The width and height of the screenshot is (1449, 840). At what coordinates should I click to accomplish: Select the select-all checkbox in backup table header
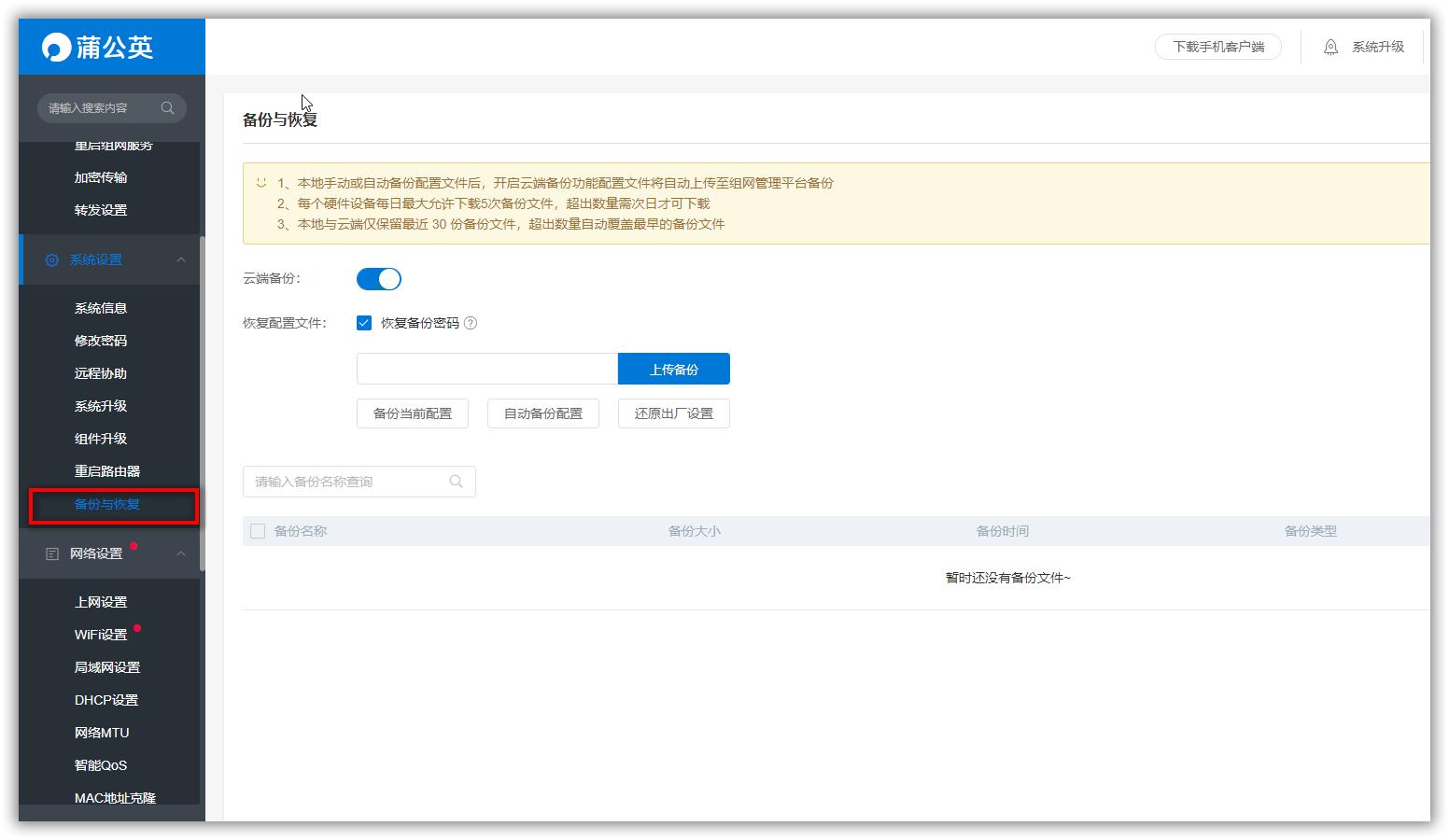click(x=258, y=530)
